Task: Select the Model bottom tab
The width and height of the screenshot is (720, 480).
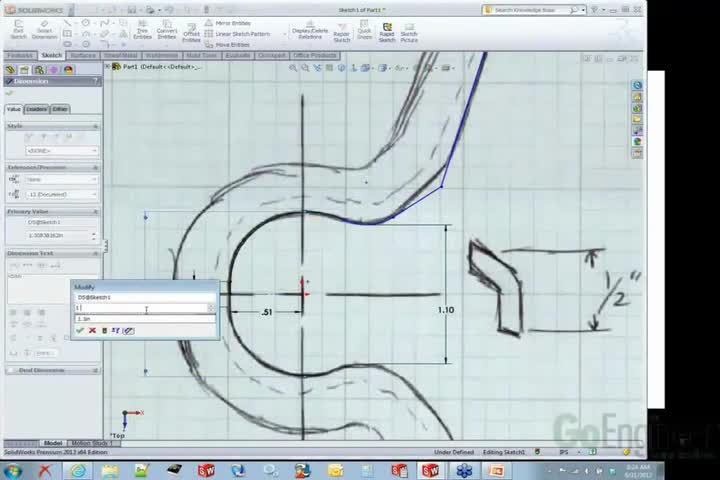Action: pyautogui.click(x=52, y=443)
